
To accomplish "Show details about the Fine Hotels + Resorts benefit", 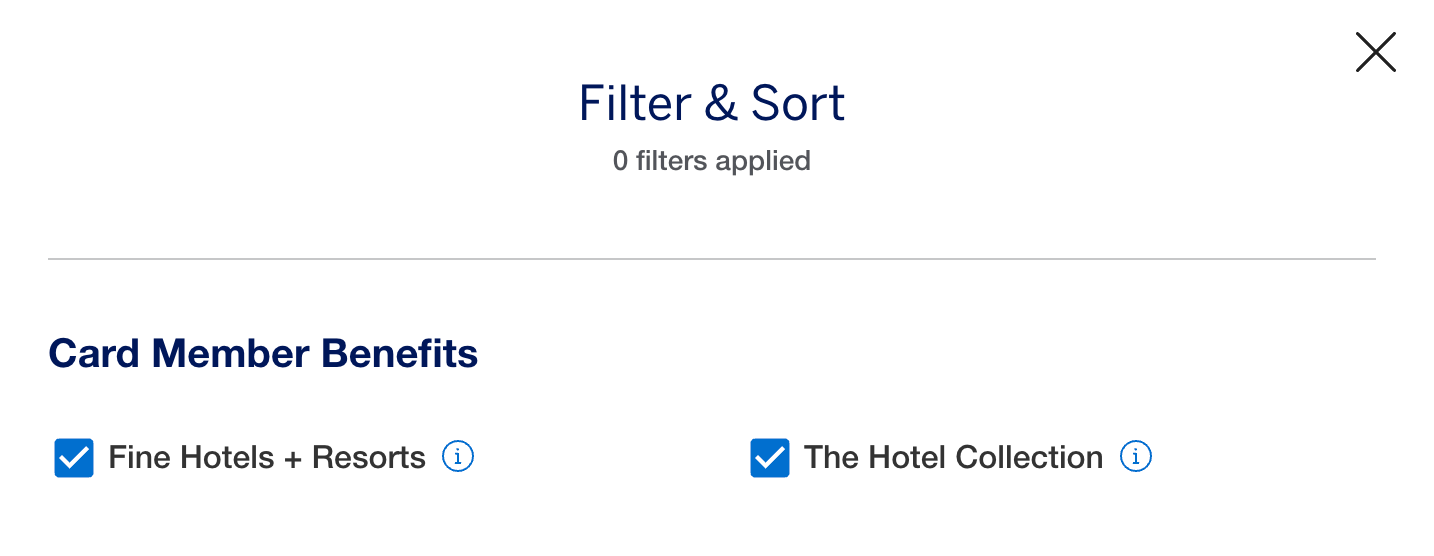I will (458, 457).
